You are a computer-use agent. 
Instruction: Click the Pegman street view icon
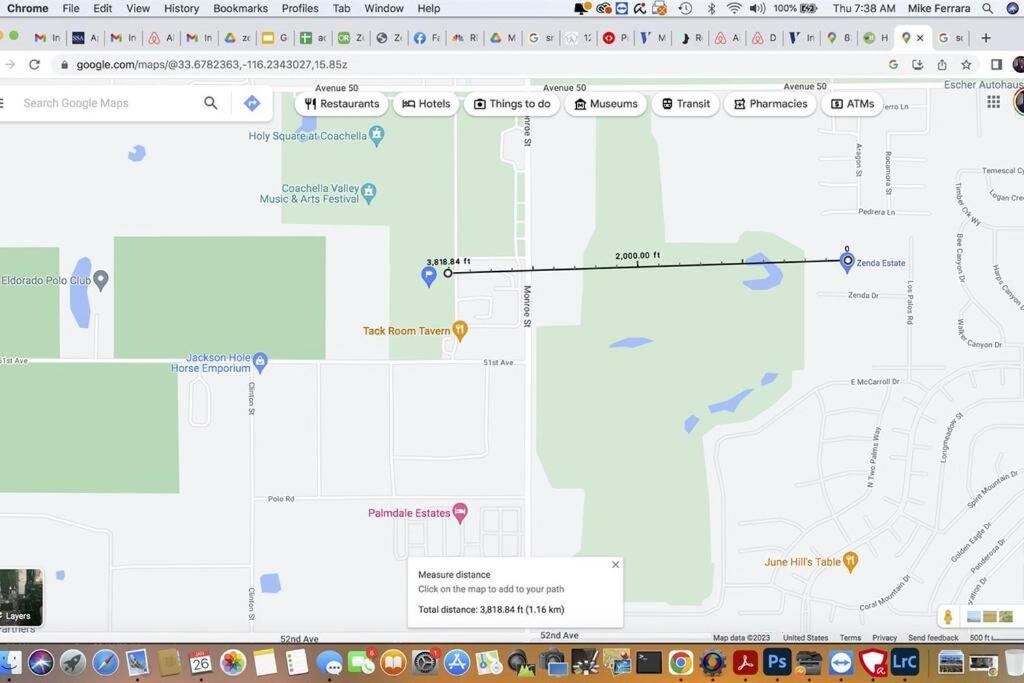[x=948, y=616]
